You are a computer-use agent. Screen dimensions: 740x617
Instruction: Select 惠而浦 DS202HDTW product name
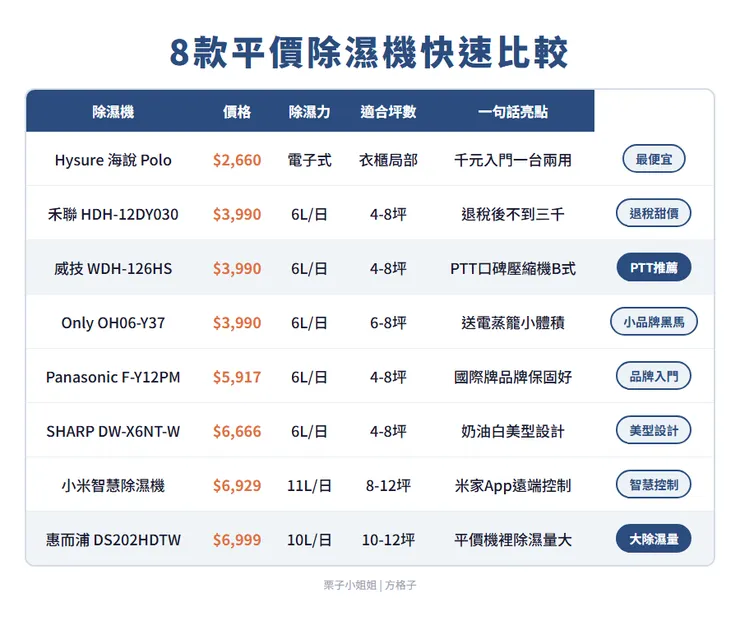point(113,540)
